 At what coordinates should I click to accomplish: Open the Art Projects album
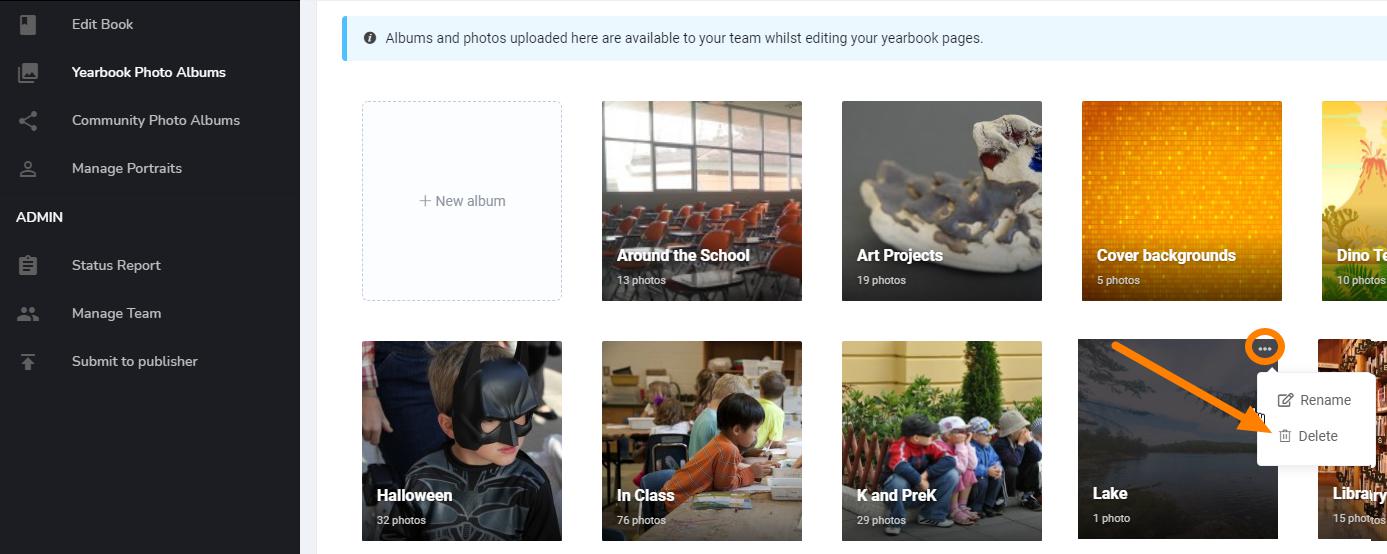(x=942, y=200)
